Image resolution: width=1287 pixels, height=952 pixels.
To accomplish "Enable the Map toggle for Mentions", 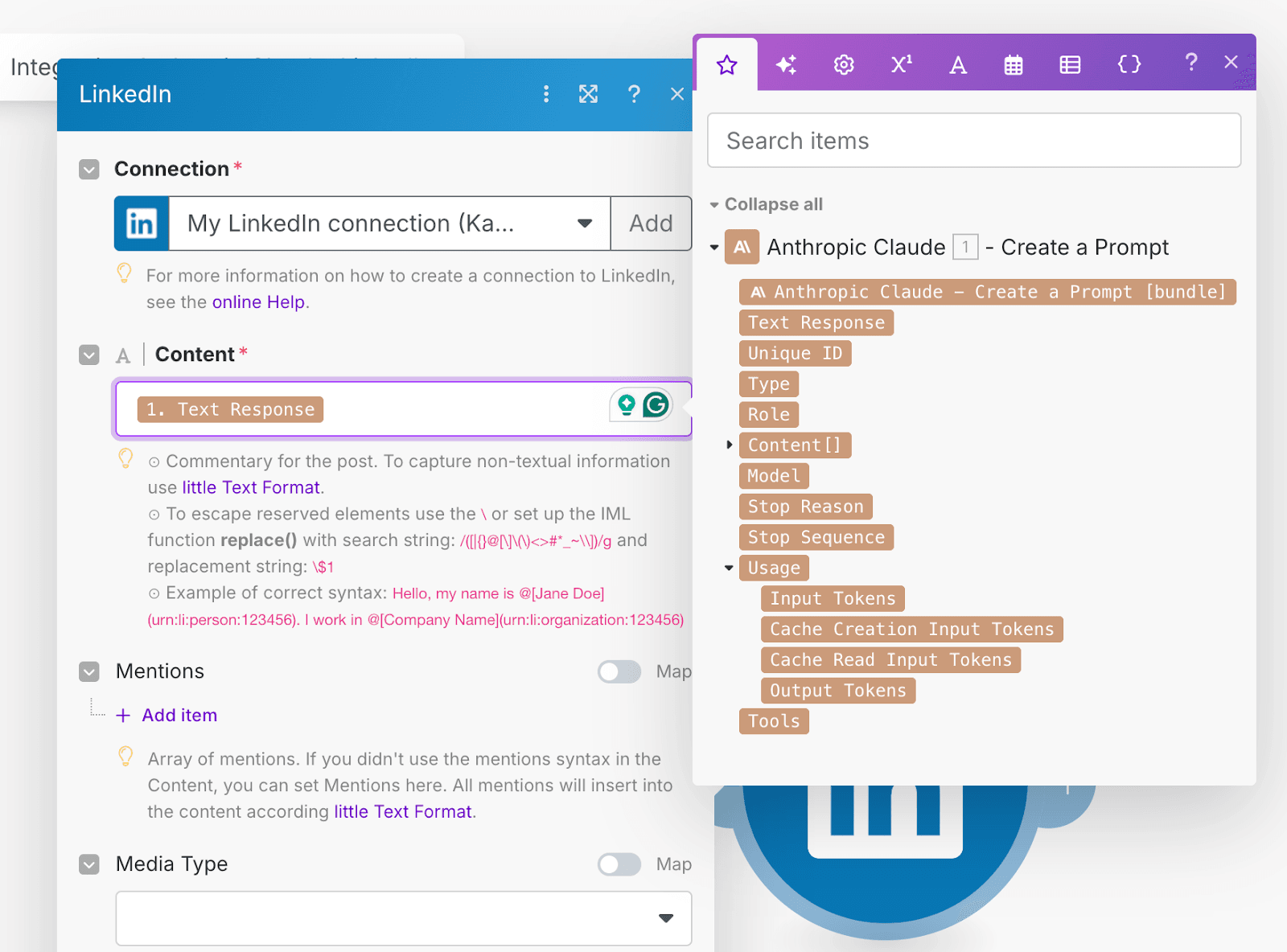I will pyautogui.click(x=619, y=671).
